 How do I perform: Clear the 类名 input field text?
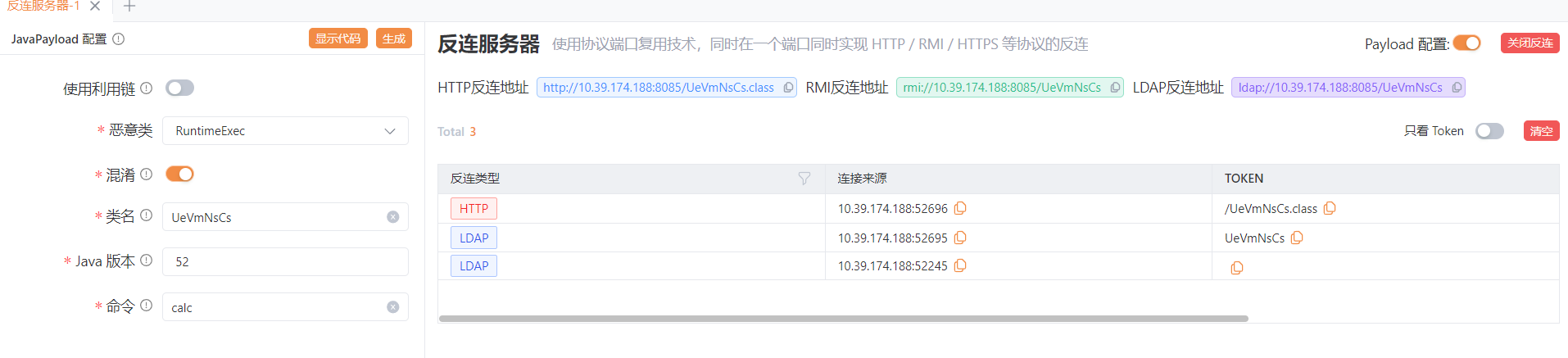[393, 217]
